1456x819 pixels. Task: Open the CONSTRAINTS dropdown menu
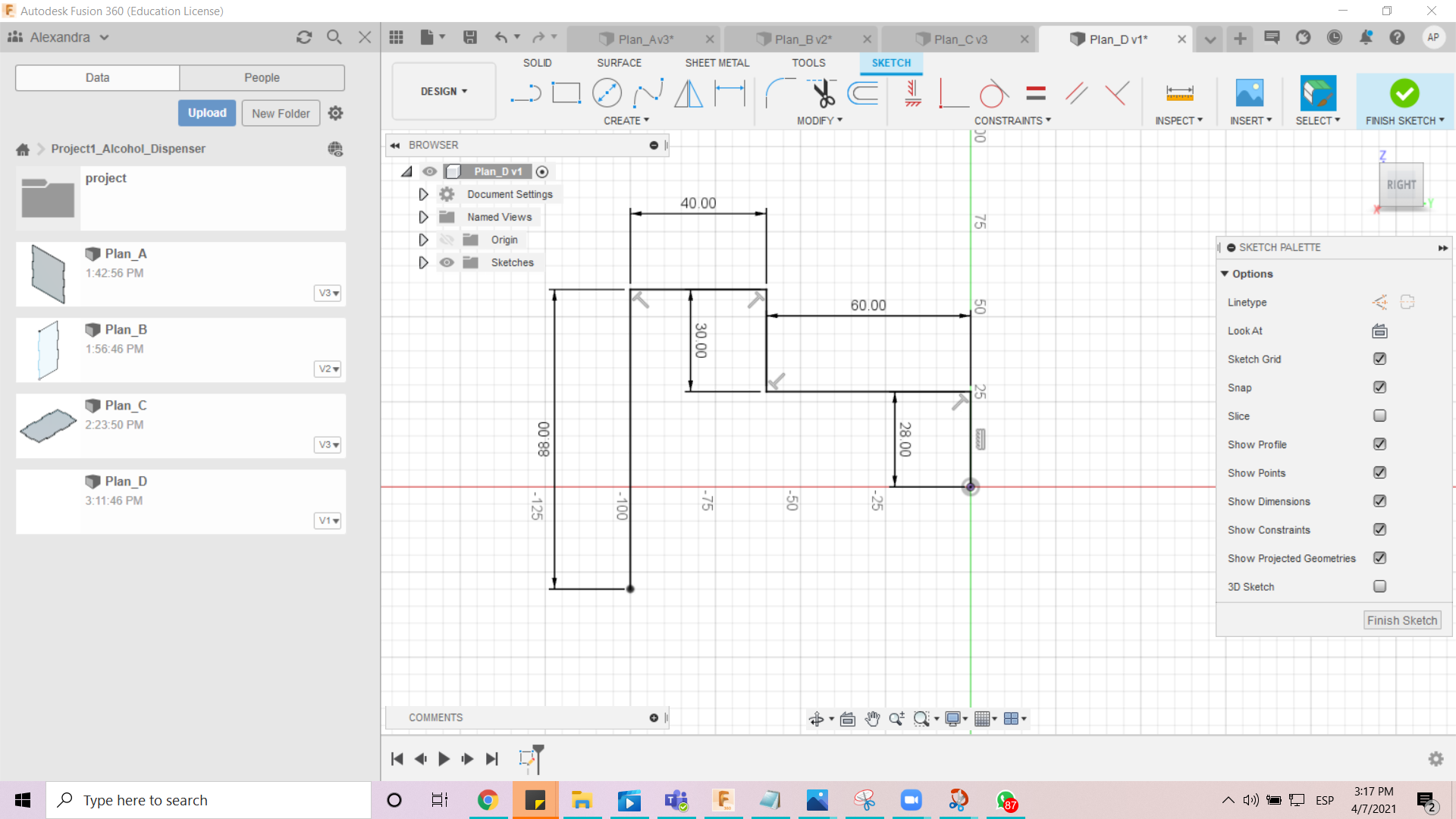pyautogui.click(x=1012, y=121)
